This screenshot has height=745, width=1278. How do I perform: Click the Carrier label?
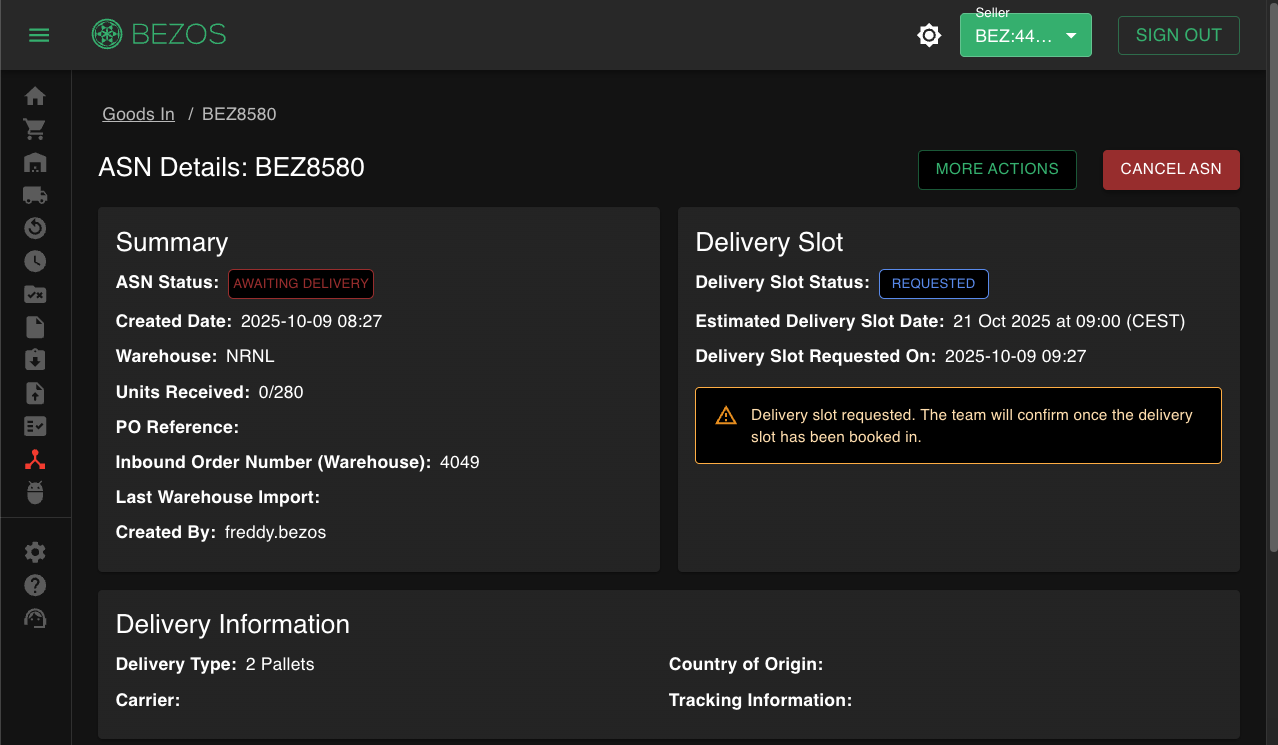(148, 700)
